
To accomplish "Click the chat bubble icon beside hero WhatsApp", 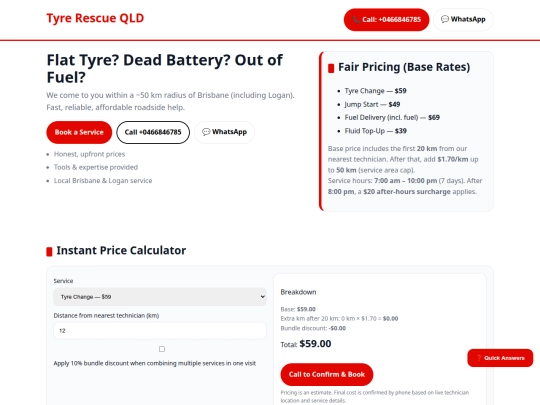I will pos(206,132).
